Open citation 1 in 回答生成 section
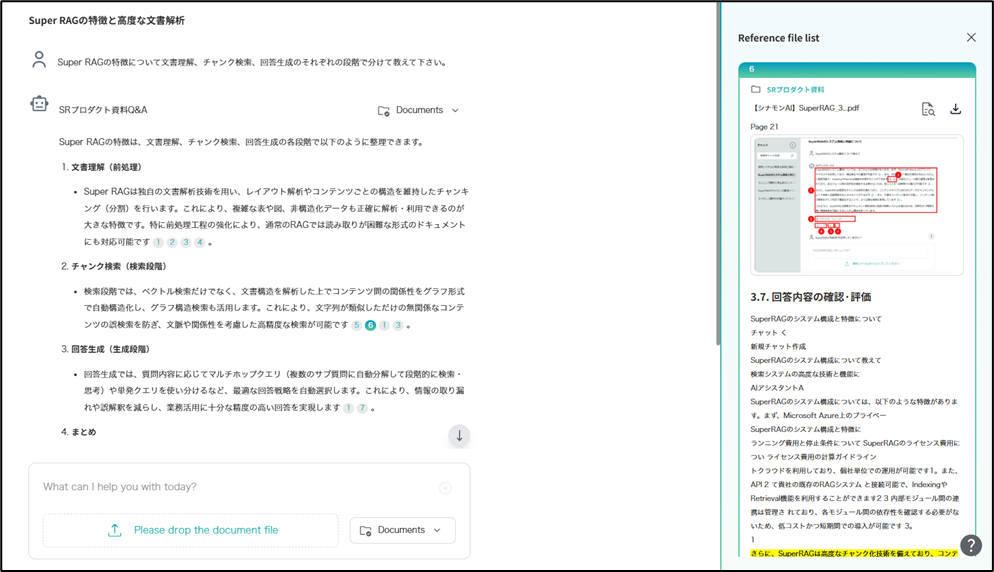 tap(348, 408)
